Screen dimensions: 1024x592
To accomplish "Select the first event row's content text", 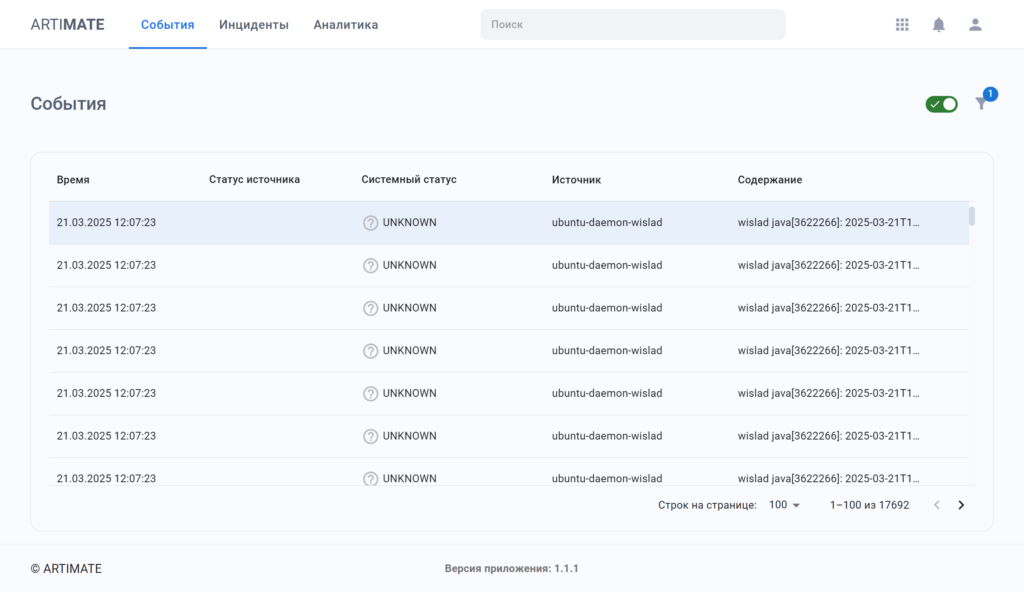I will pos(828,223).
